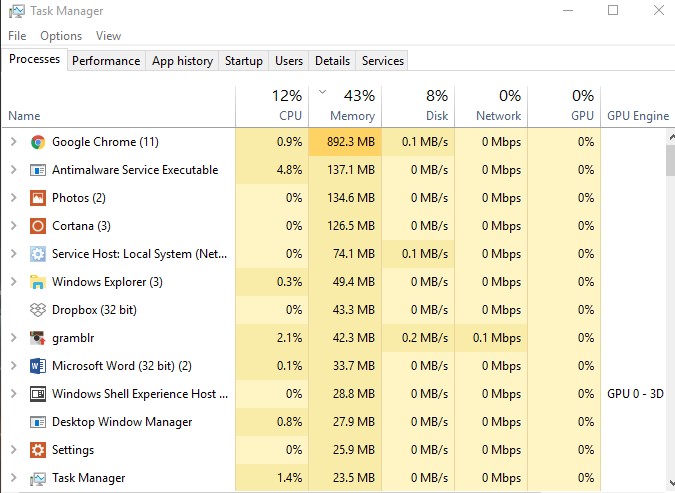Expand the Task Manager process row
The height and width of the screenshot is (493, 675).
(x=13, y=477)
